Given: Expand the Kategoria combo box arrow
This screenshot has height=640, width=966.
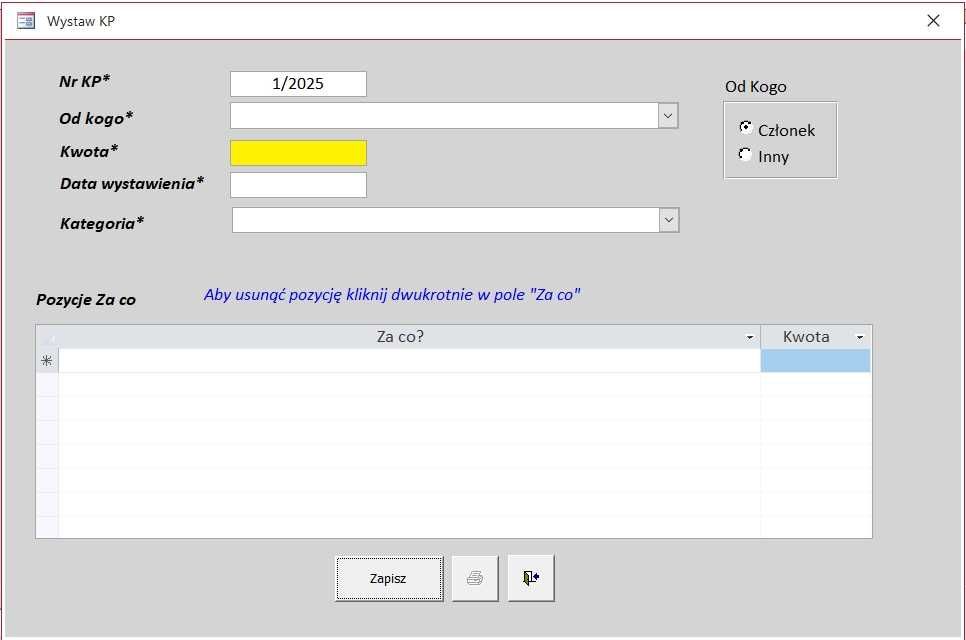Looking at the screenshot, I should (669, 220).
